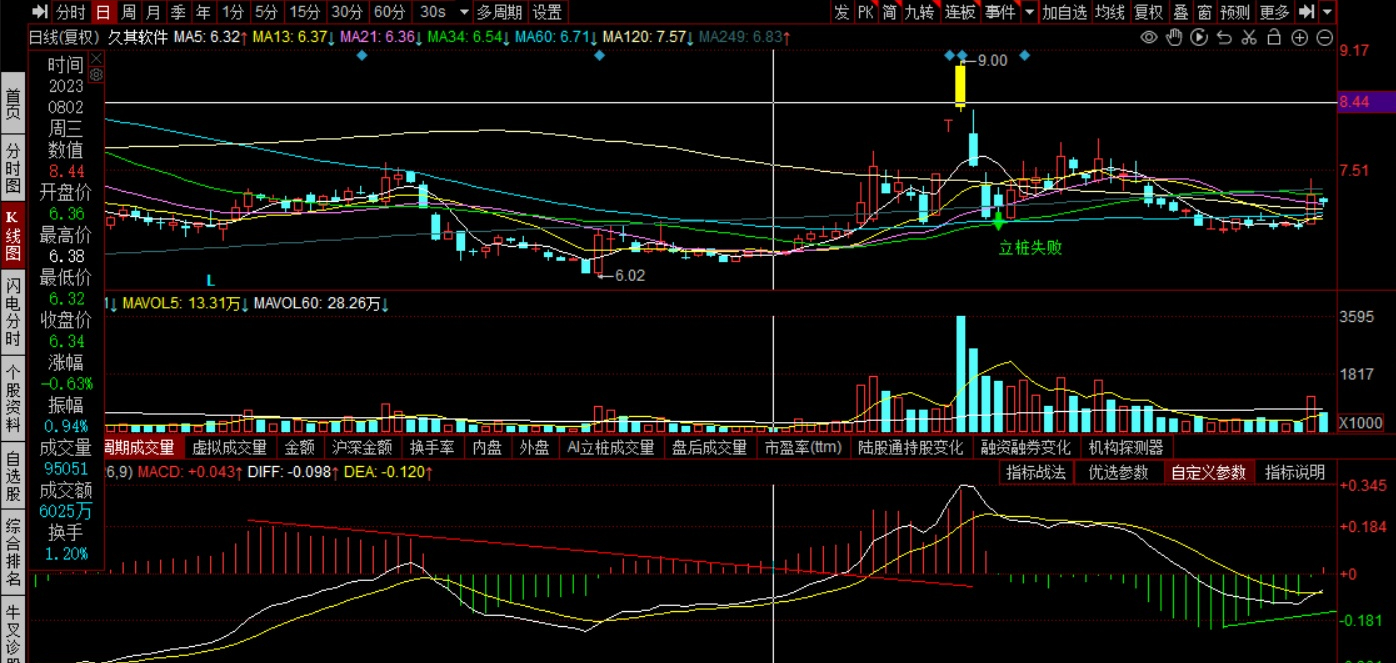This screenshot has height=663, width=1396.
Task: Click the 加自选 button
Action: tap(1064, 12)
